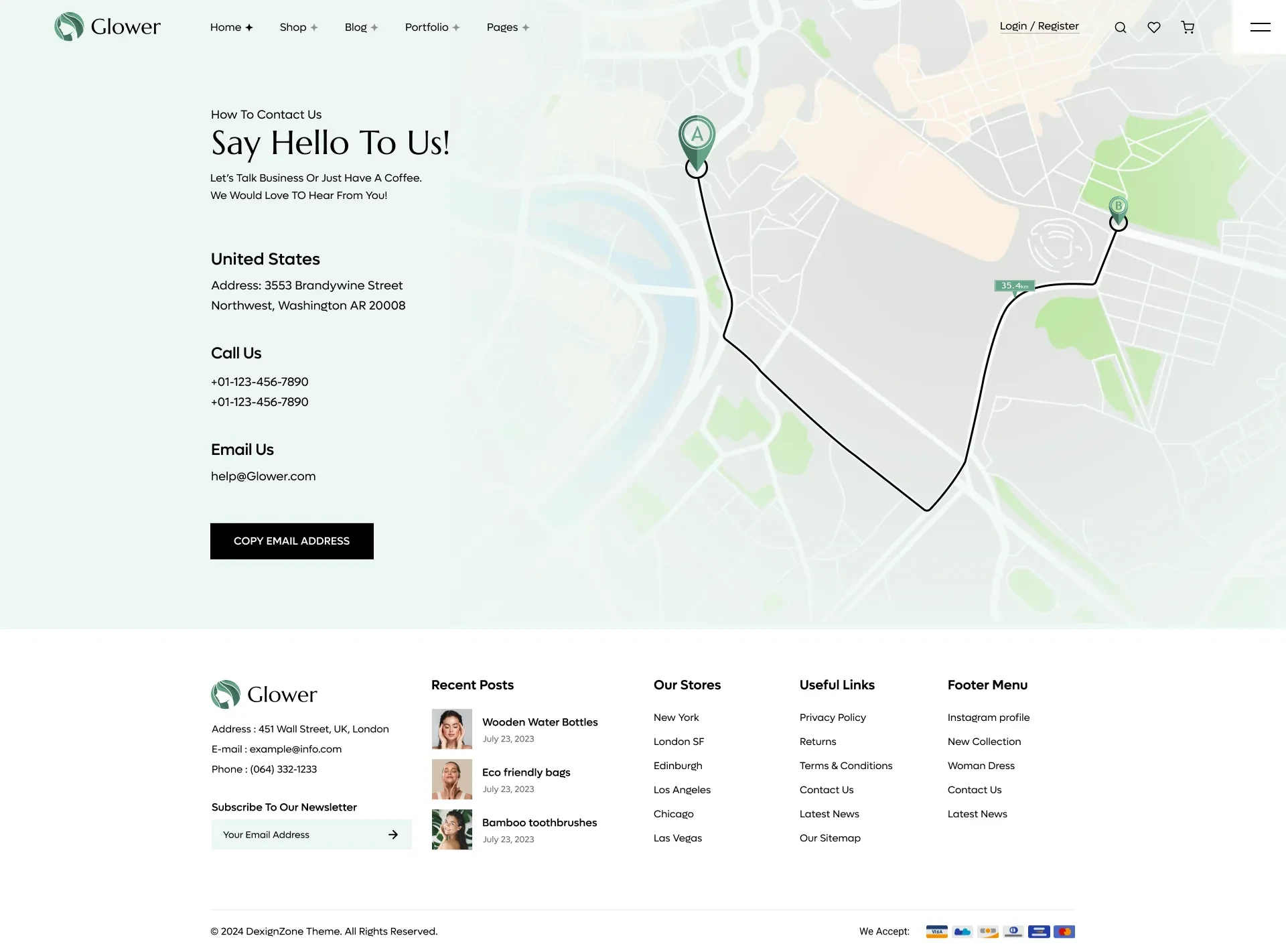Click the (064) 332-1233 footer phone

point(283,769)
